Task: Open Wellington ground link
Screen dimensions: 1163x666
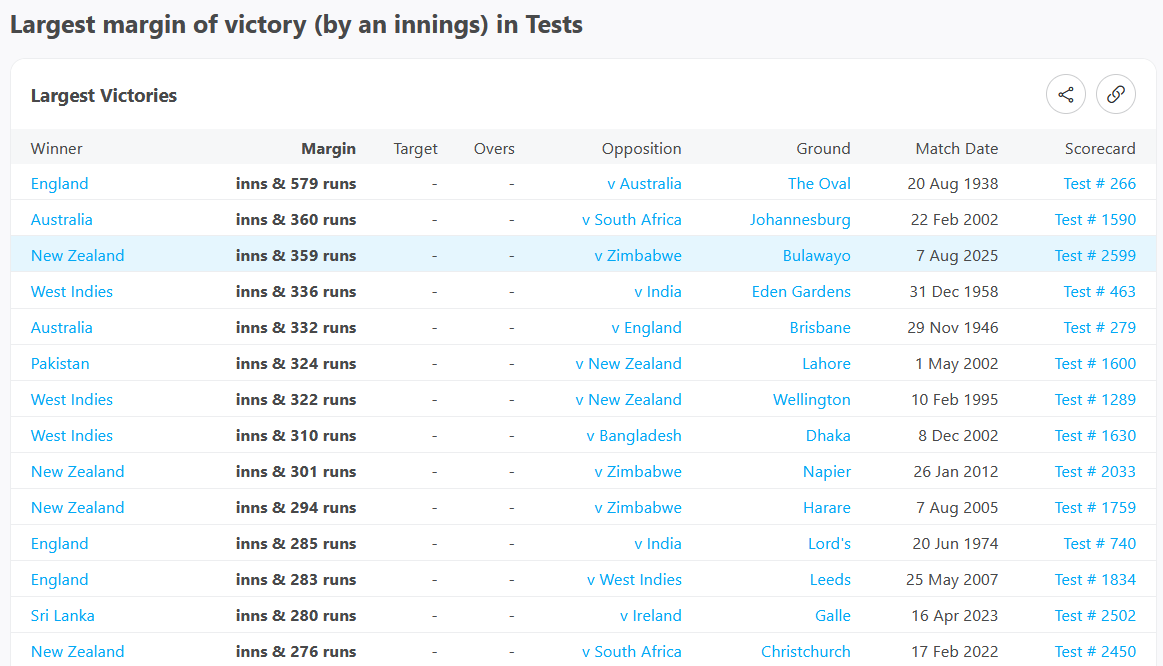Action: click(811, 400)
